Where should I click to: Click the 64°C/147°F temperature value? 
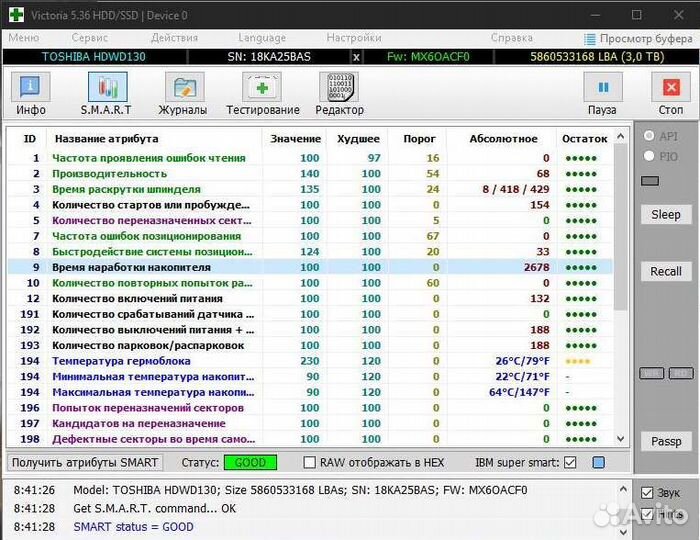519,392
